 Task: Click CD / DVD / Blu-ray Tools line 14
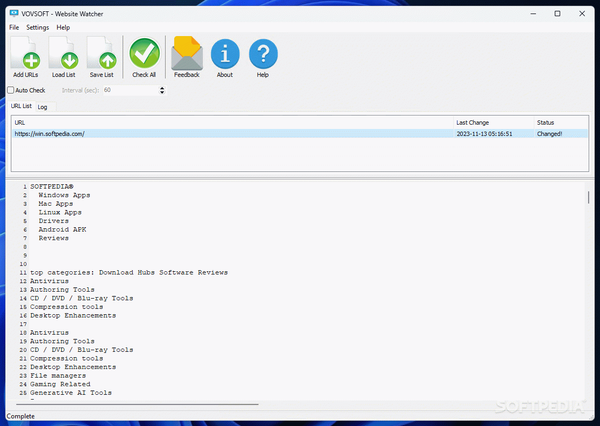(82, 298)
